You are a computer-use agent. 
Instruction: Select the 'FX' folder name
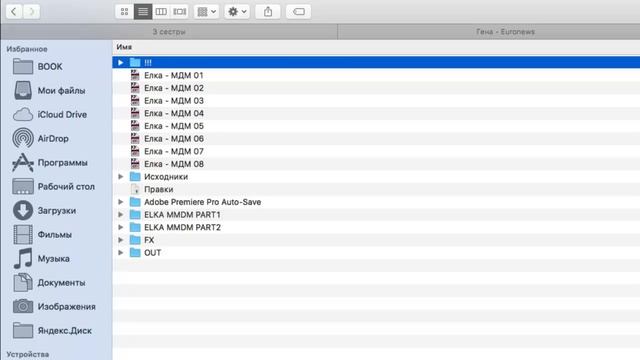[x=149, y=240]
